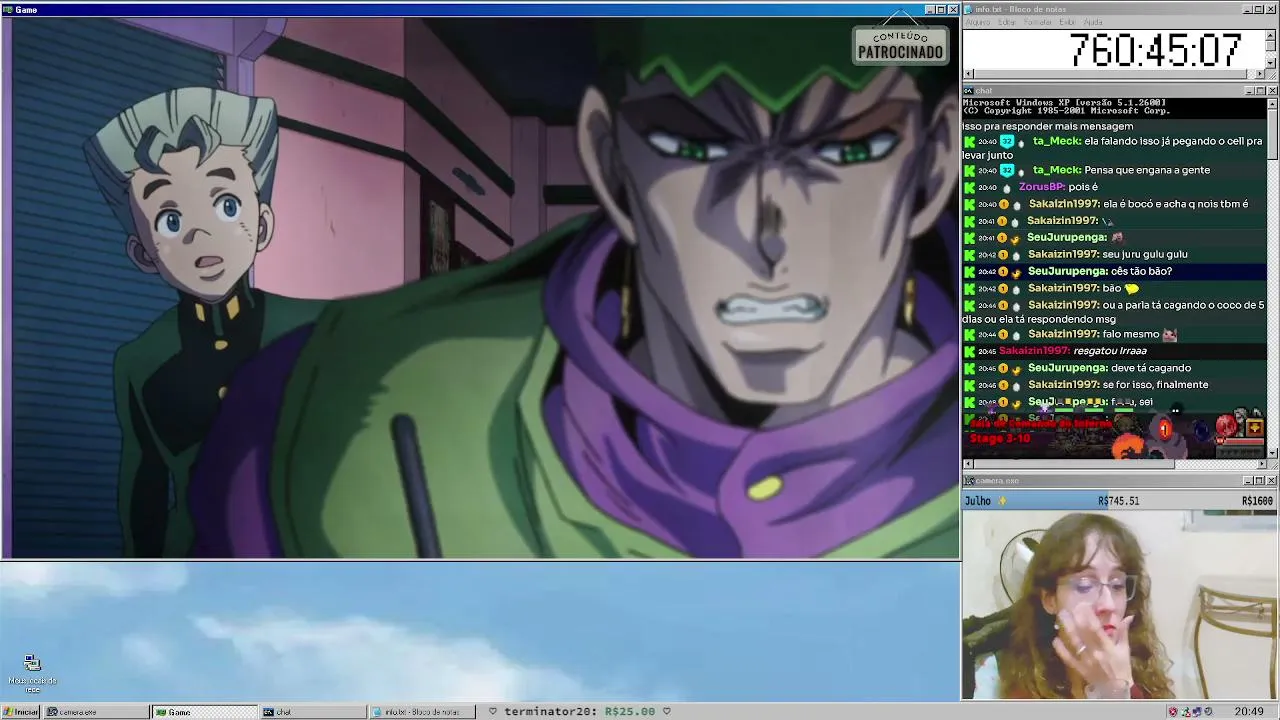Click the taskbar clock showing 20:49
Image resolution: width=1280 pixels, height=720 pixels.
[x=1249, y=712]
